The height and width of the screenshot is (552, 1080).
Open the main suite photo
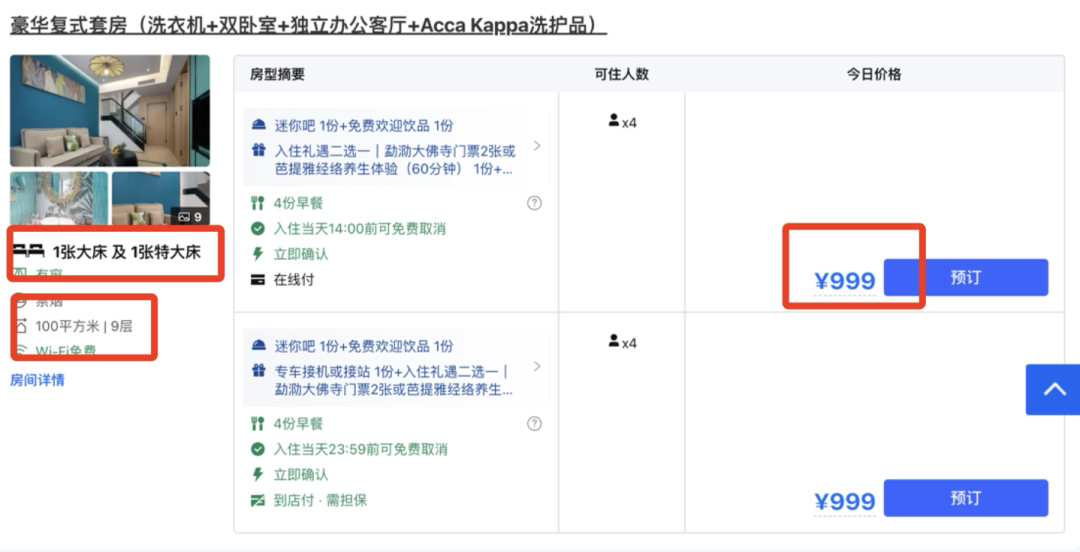click(110, 110)
